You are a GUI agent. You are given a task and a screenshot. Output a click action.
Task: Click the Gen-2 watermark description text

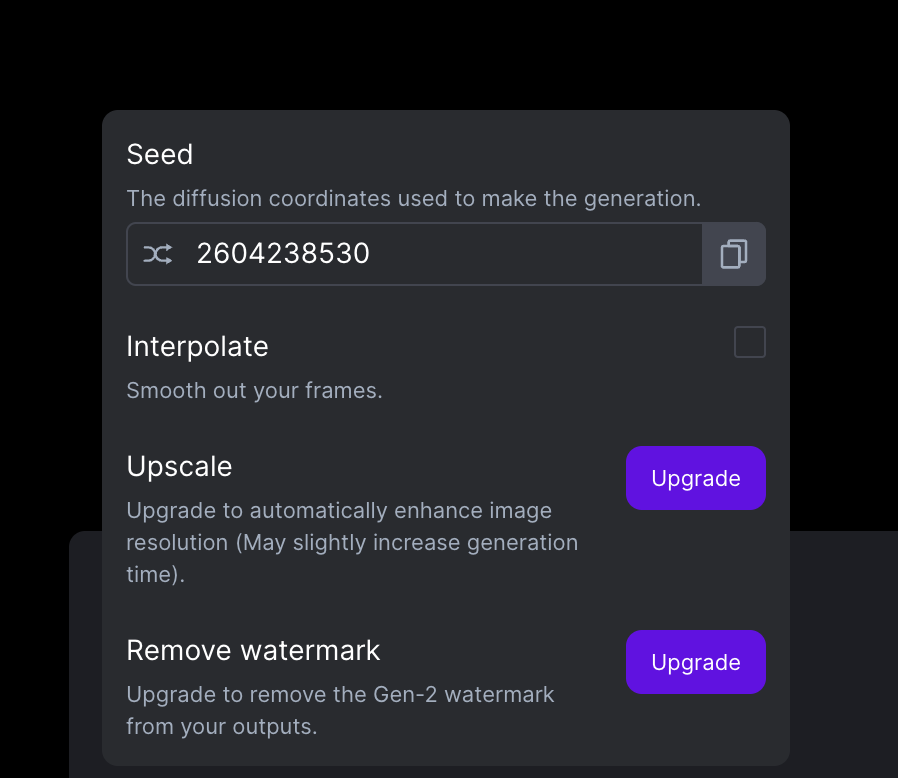(340, 710)
